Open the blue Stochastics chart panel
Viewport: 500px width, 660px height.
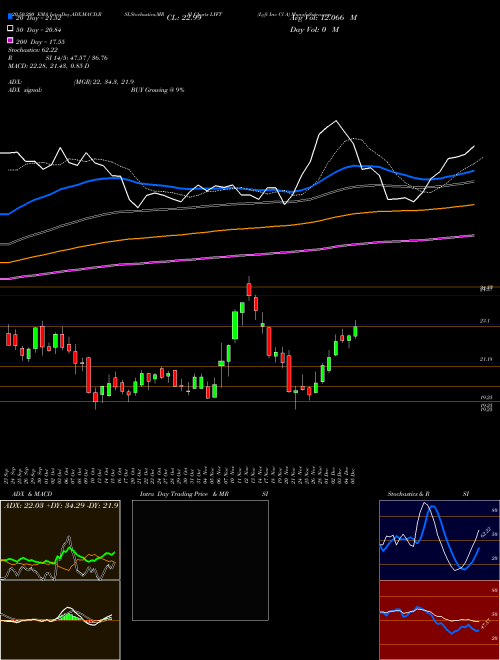point(439,540)
